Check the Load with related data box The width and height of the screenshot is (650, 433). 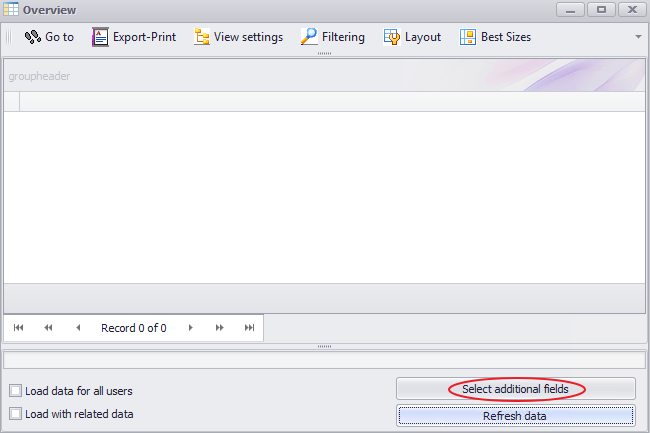pos(15,414)
